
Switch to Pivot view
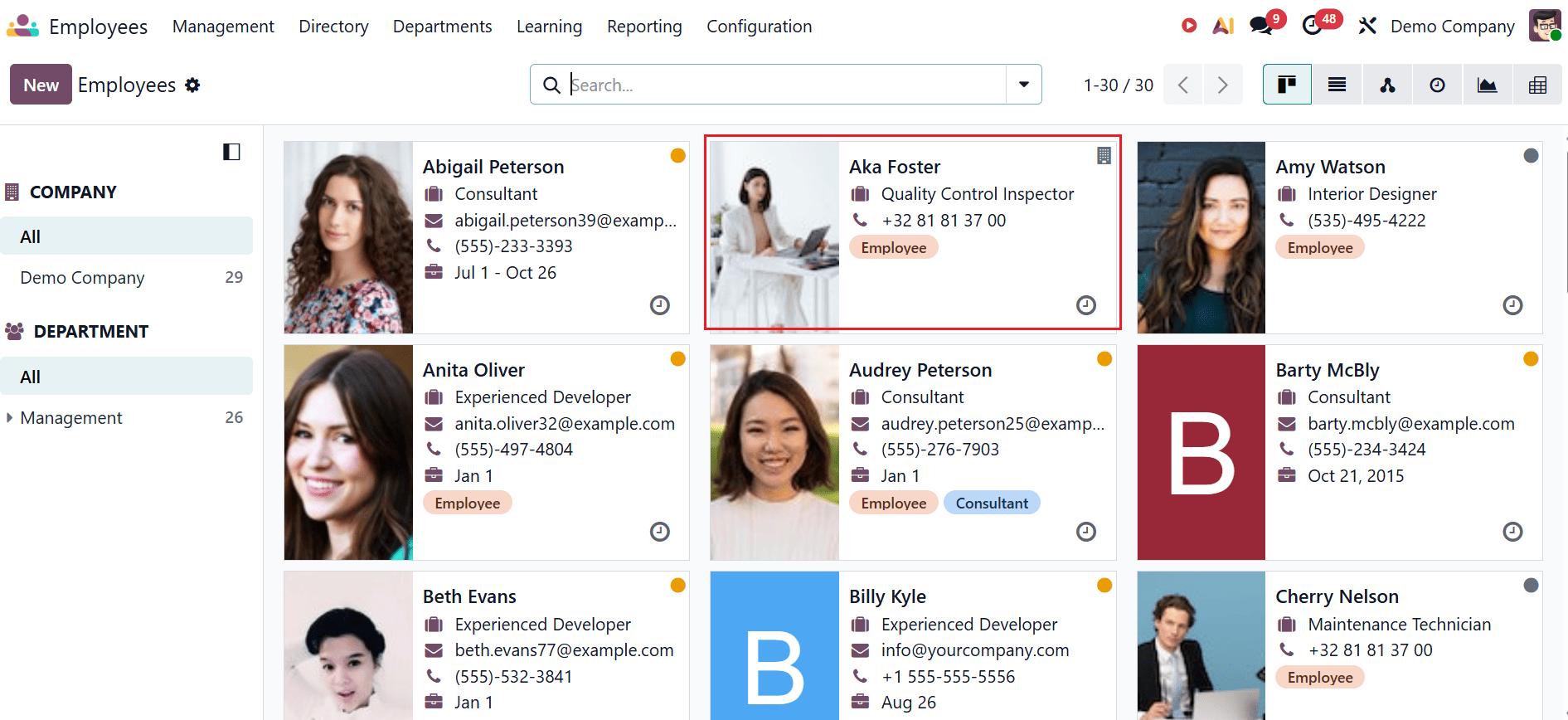click(1538, 85)
